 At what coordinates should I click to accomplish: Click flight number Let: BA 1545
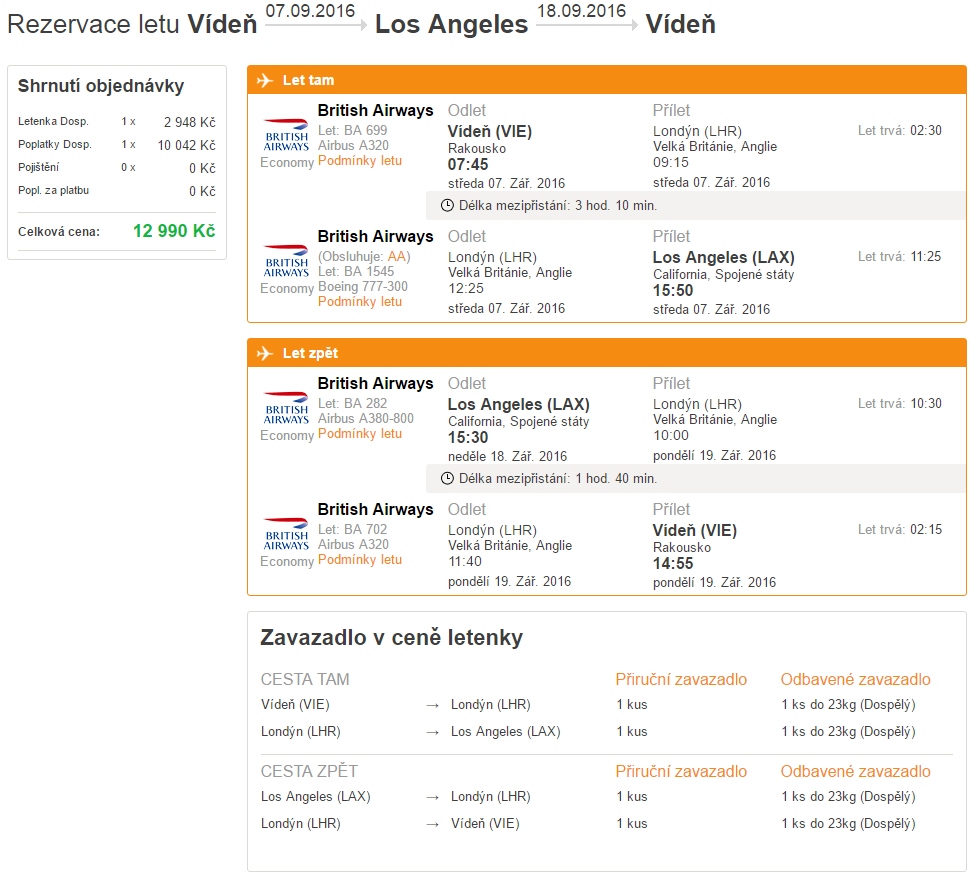coord(356,272)
